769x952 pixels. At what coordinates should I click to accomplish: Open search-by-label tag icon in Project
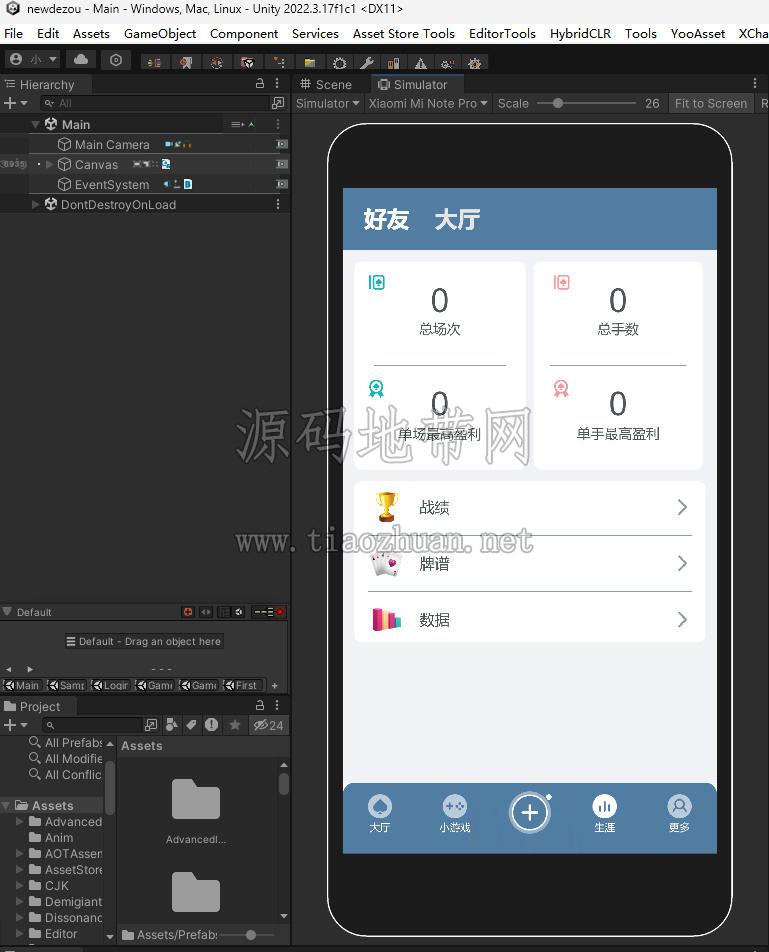191,724
